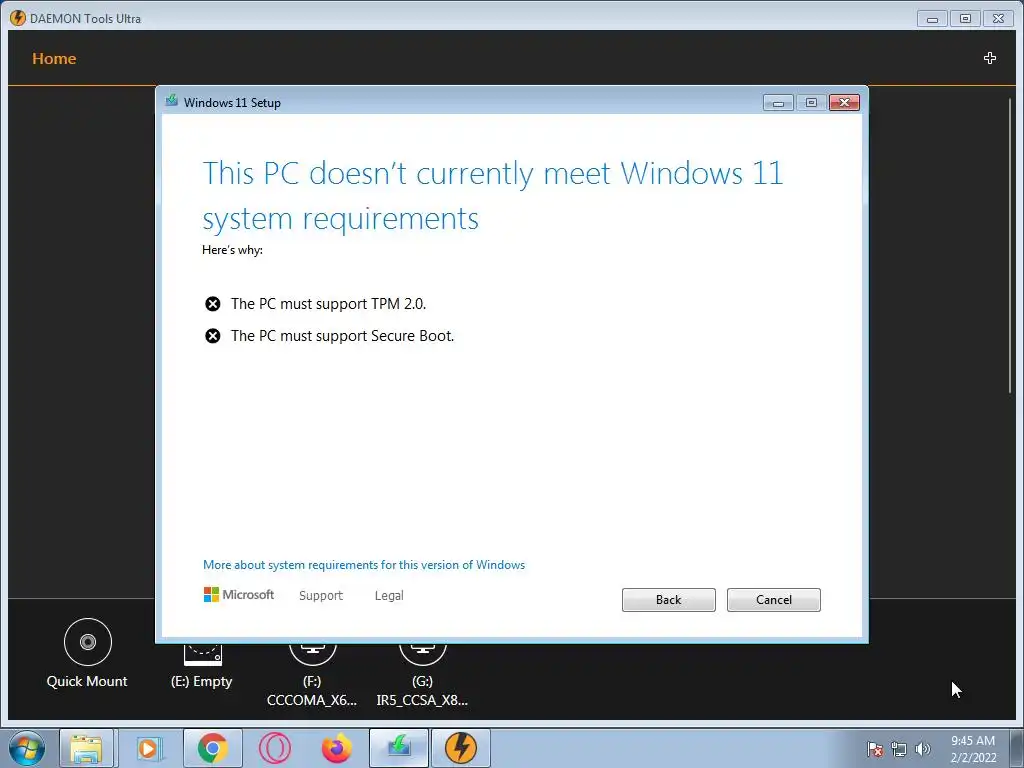Click the volume speaker tray icon
The height and width of the screenshot is (768, 1024).
click(922, 749)
